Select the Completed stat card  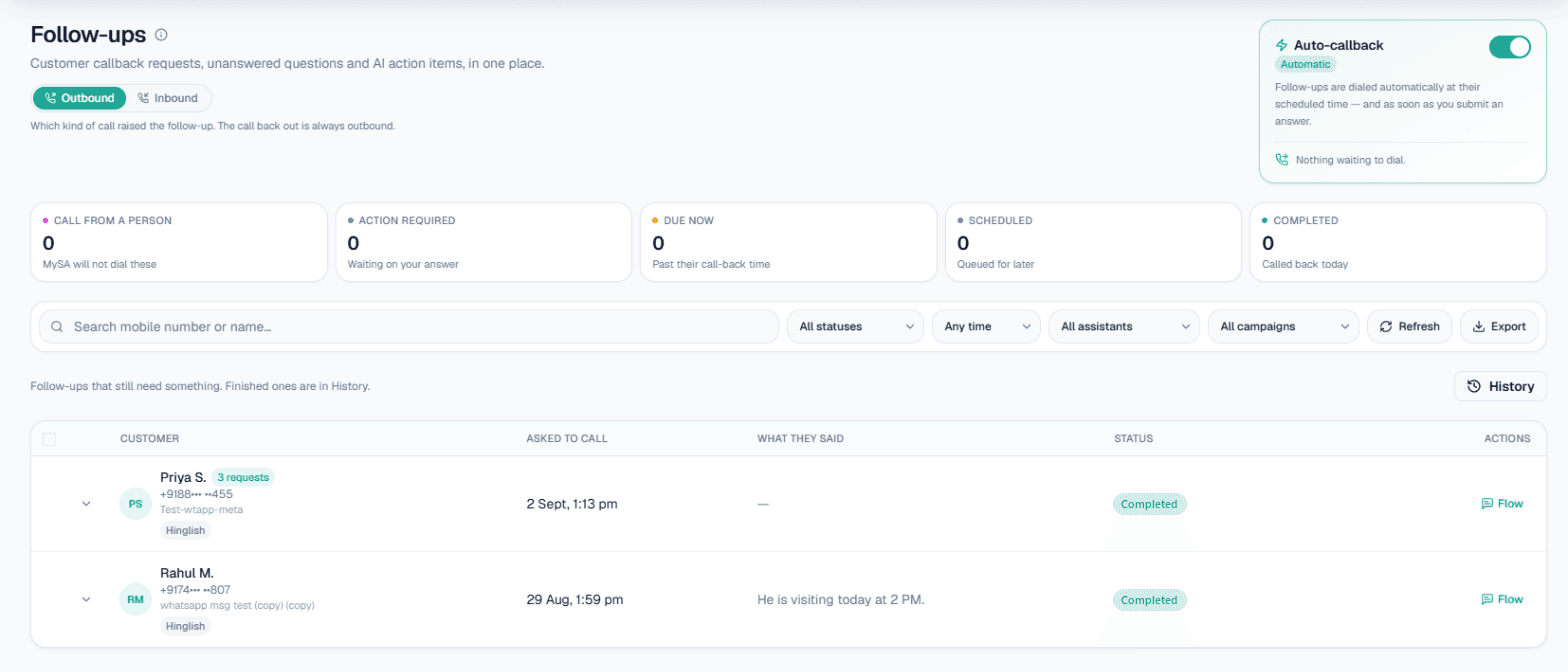[x=1398, y=243]
